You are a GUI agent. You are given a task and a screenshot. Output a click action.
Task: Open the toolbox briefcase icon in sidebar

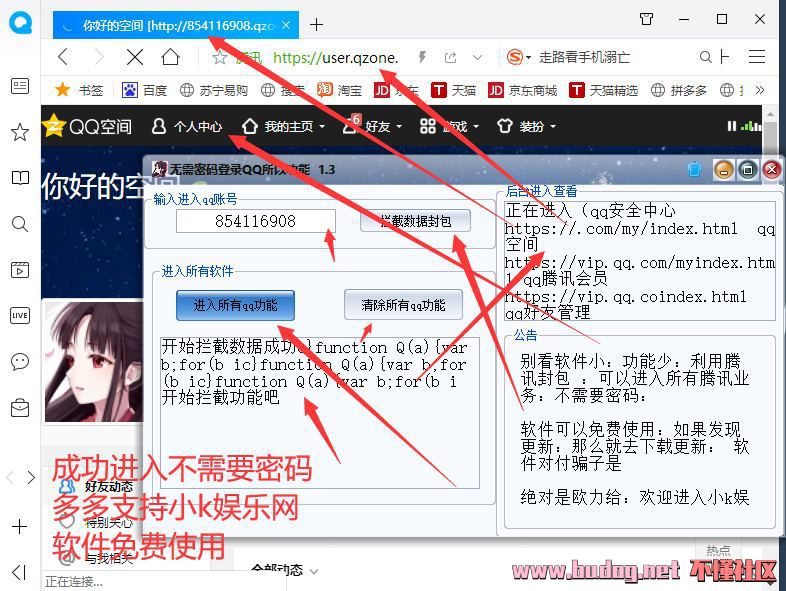19,407
